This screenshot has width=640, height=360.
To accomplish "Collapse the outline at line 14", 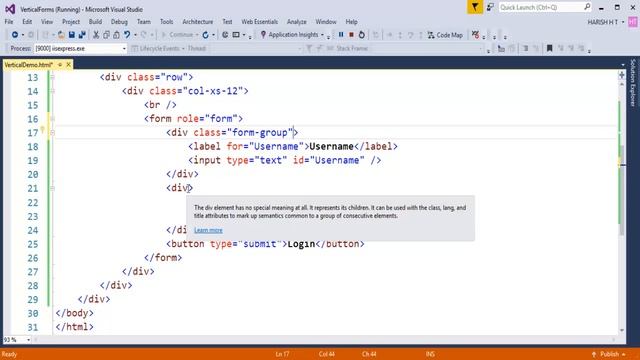I will pyautogui.click(x=52, y=91).
